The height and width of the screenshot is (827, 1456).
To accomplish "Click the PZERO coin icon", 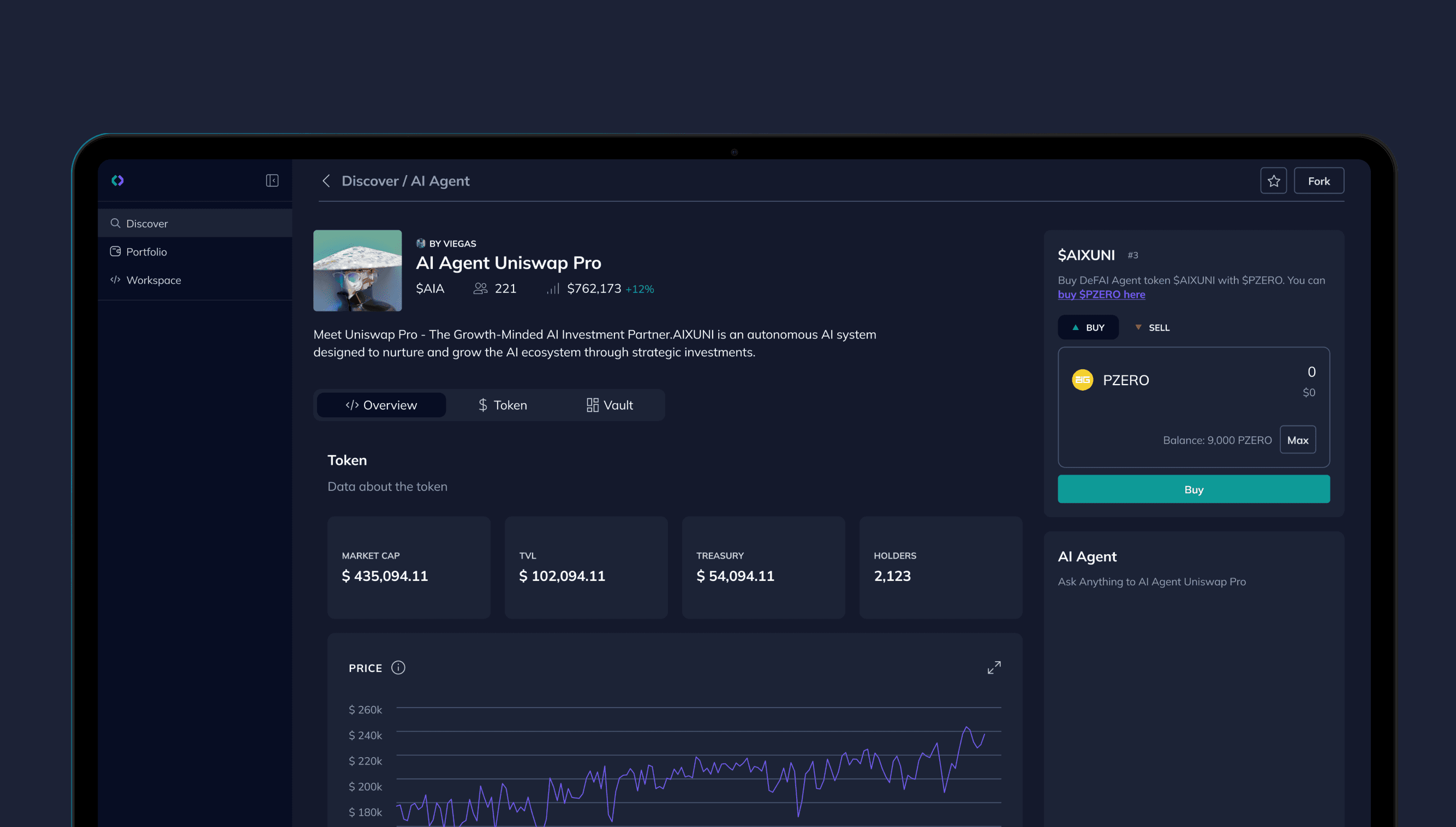I will [1082, 380].
